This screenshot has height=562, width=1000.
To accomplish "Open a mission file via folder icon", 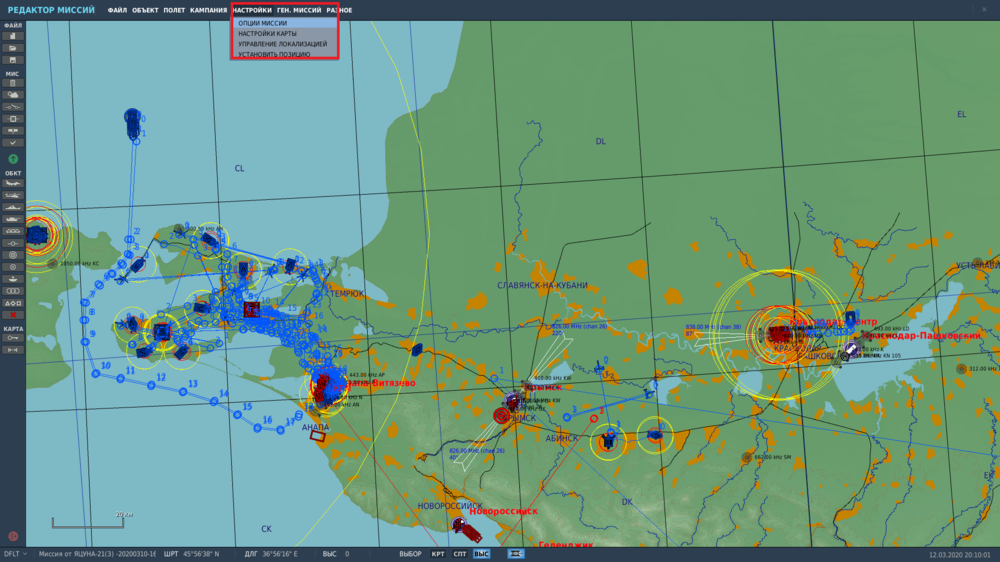I will point(13,48).
